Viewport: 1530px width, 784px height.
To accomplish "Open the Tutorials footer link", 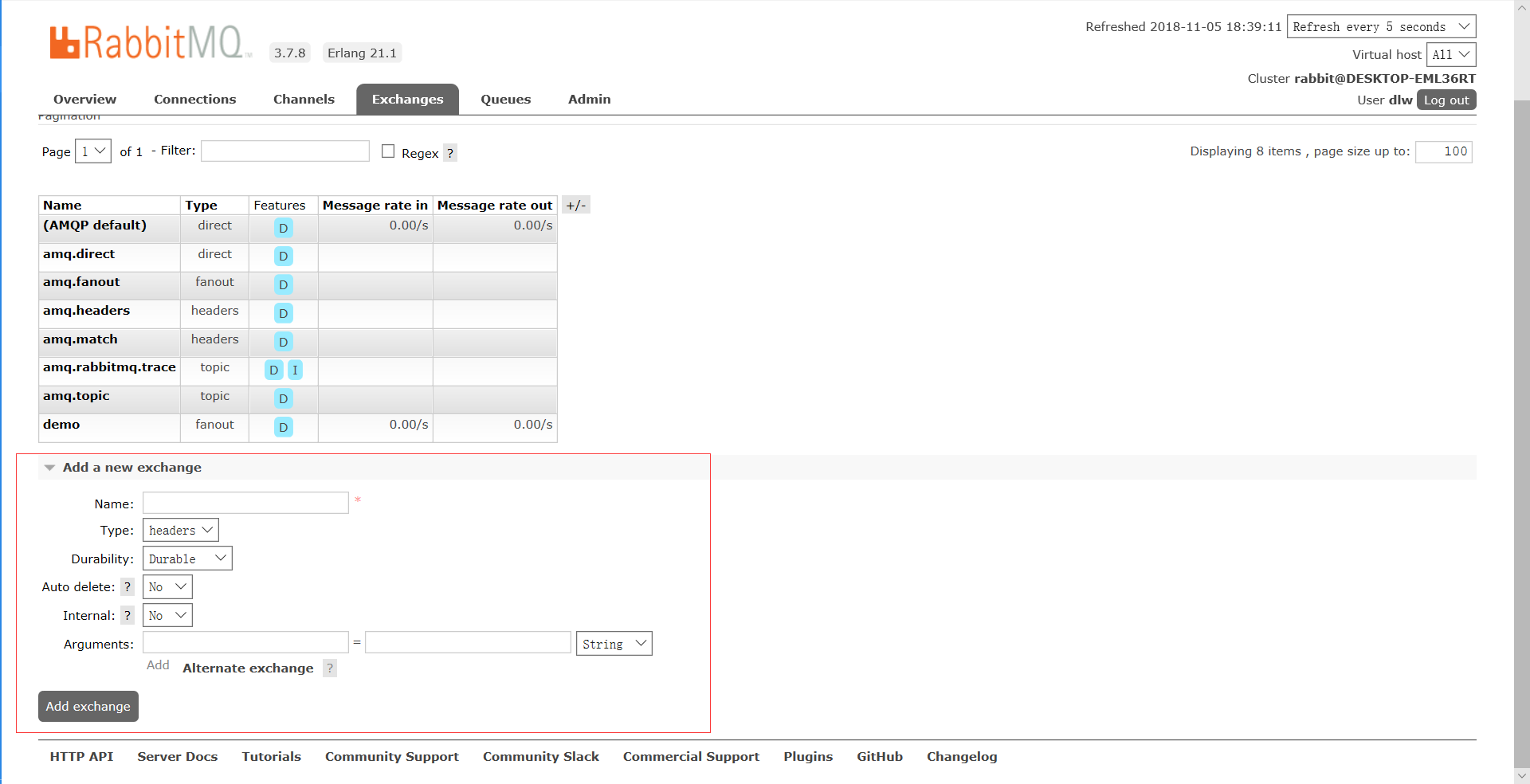I will pyautogui.click(x=272, y=757).
